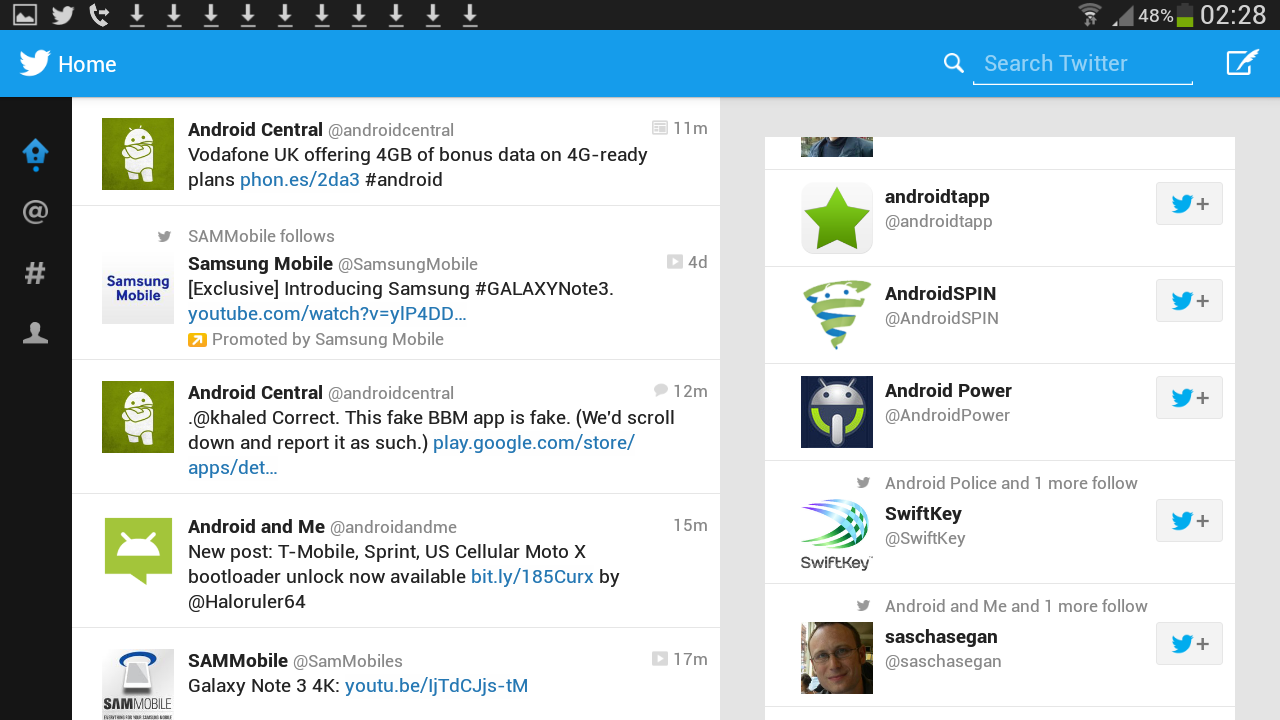
Task: Tap 'Promoted by Samsung Mobile' label
Action: 328,340
